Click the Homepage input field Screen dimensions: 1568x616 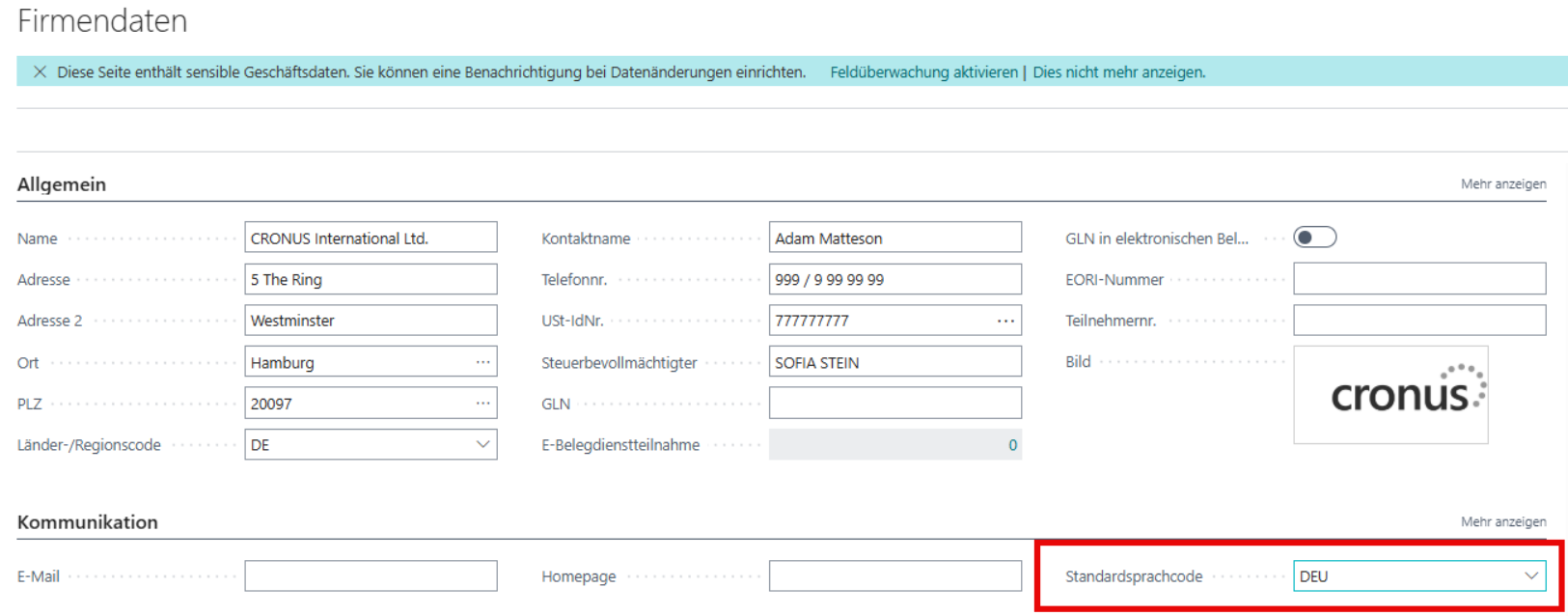pos(894,576)
